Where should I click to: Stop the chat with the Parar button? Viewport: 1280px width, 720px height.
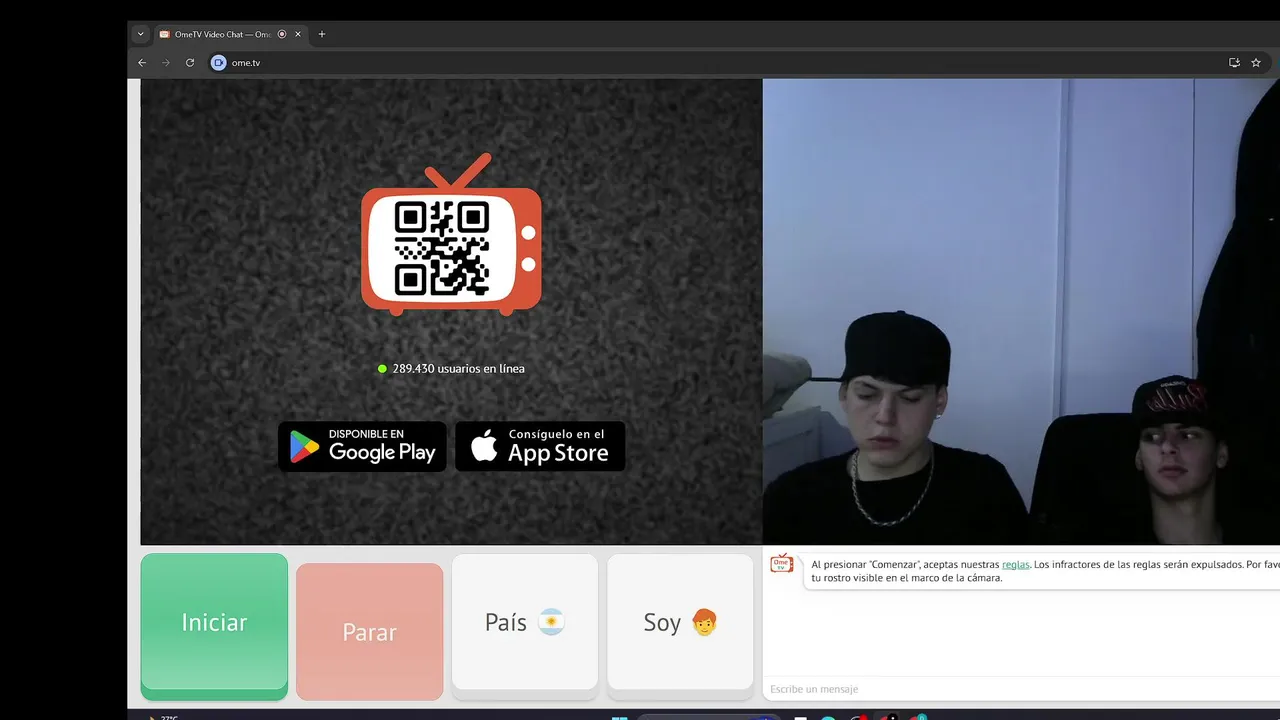(x=369, y=632)
